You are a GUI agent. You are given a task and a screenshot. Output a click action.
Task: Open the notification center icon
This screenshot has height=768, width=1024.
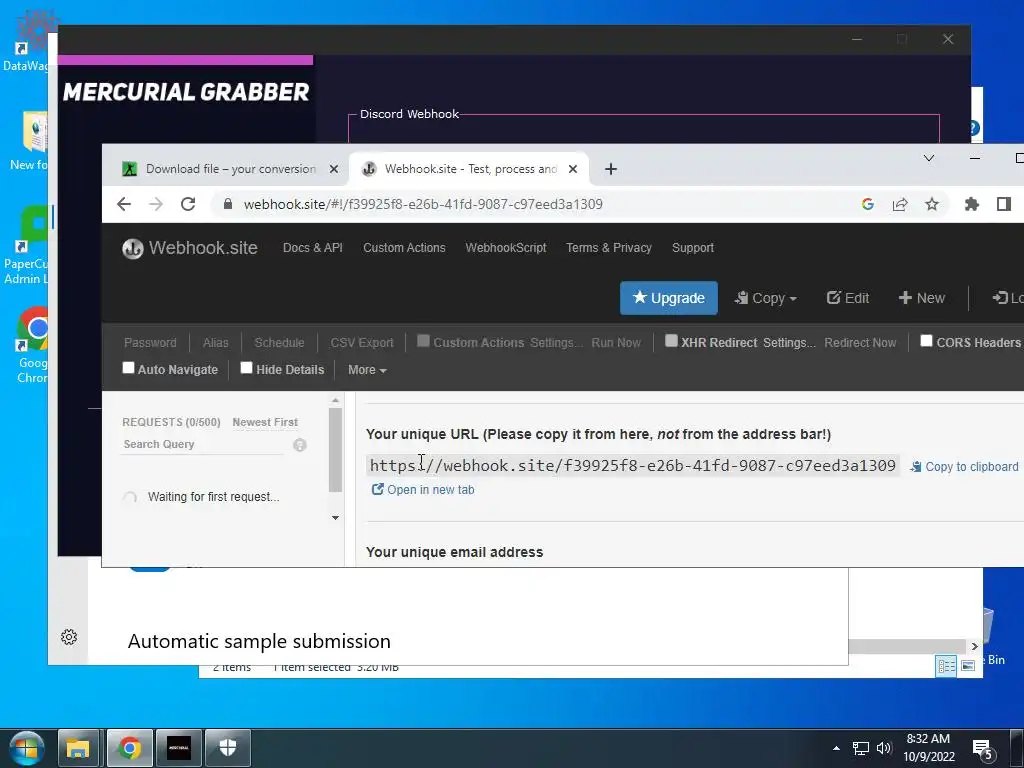tap(983, 749)
